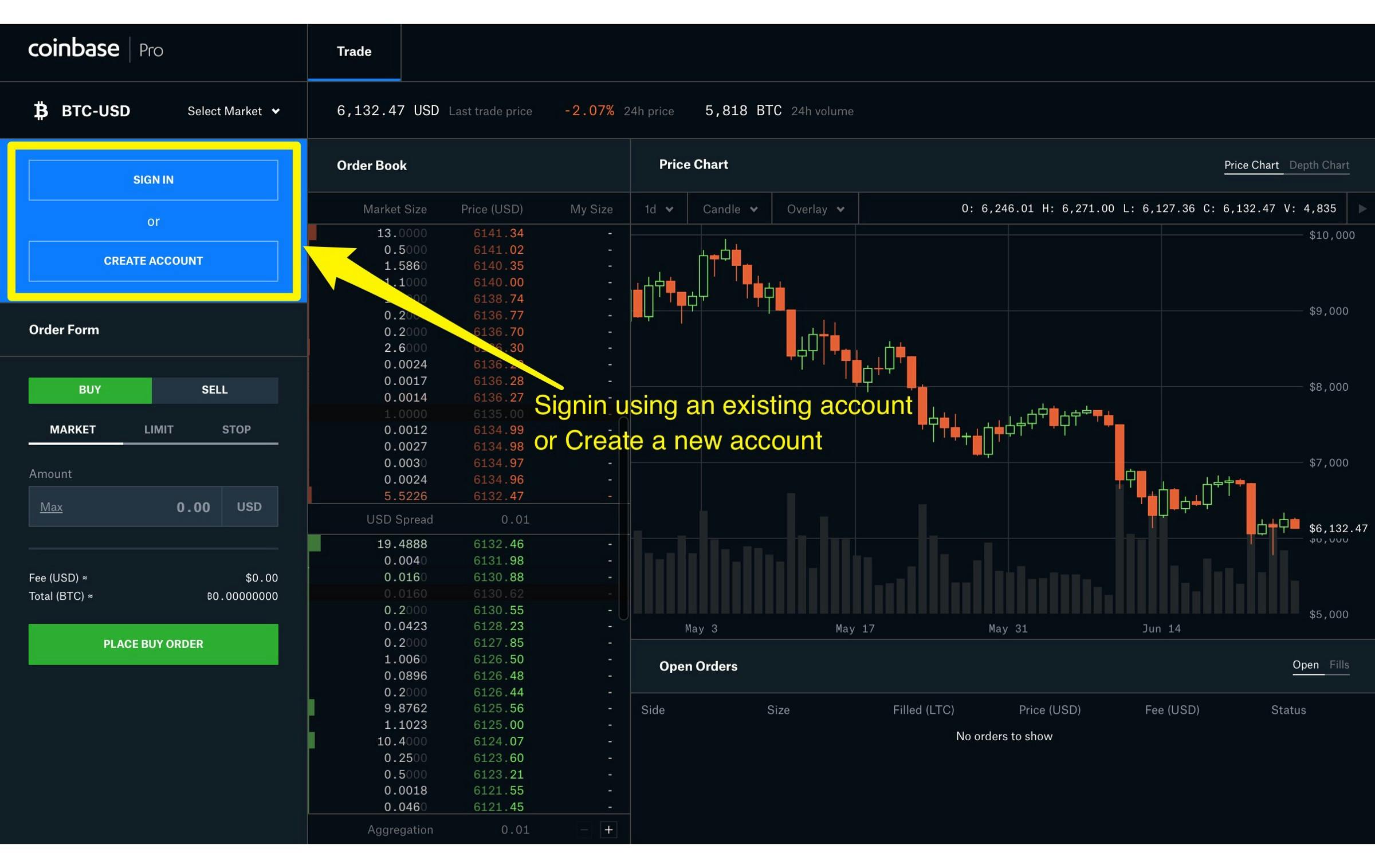Select the 1d timeframe icon
Screen dimensions: 1375x868
click(x=656, y=209)
